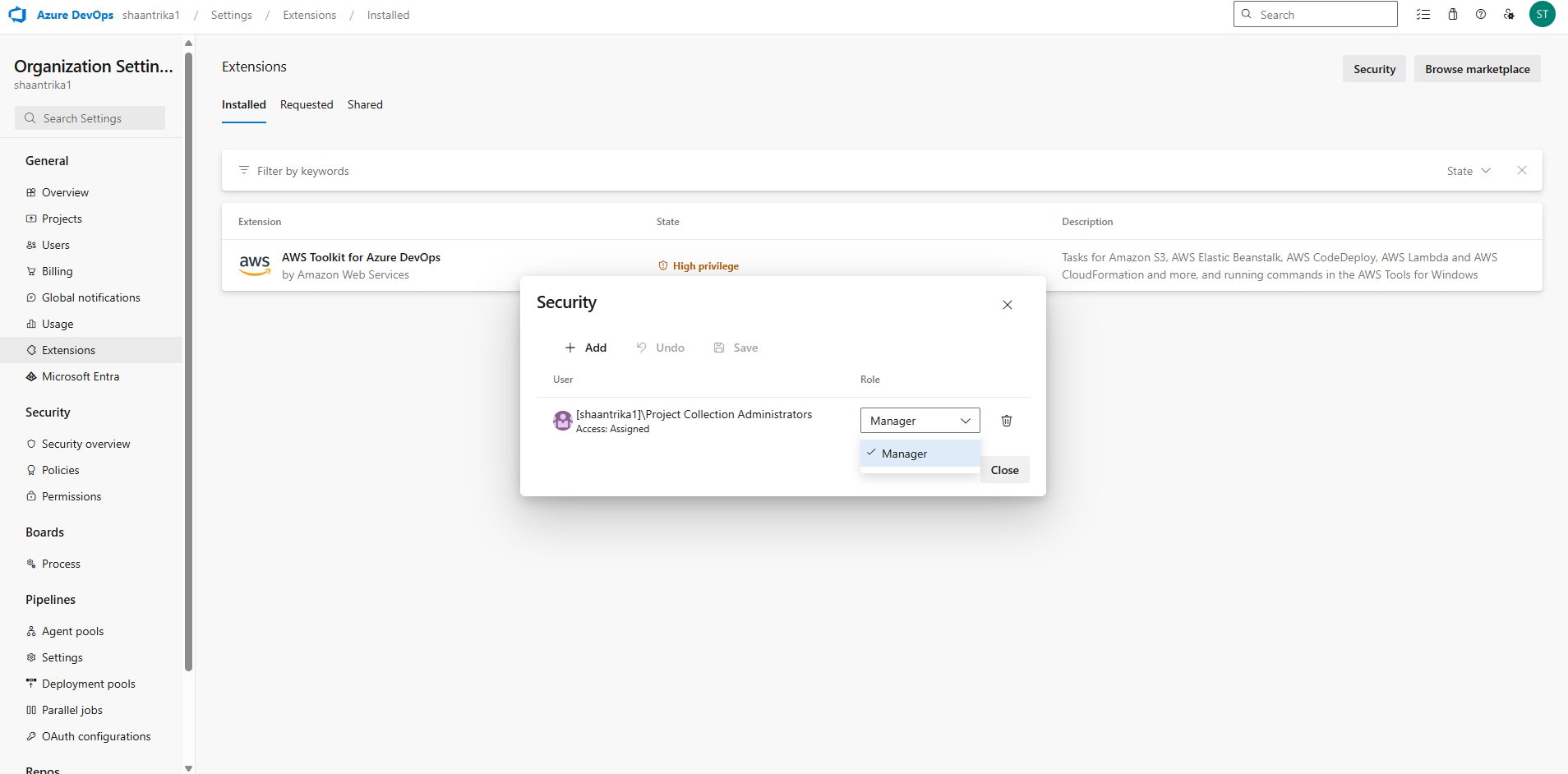This screenshot has height=774, width=1568.
Task: Open Billing settings page
Action: 58,271
